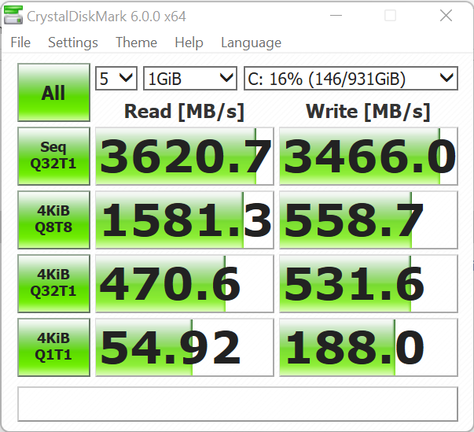Click the 4KiB Q32T1 read result 470.6

click(184, 283)
